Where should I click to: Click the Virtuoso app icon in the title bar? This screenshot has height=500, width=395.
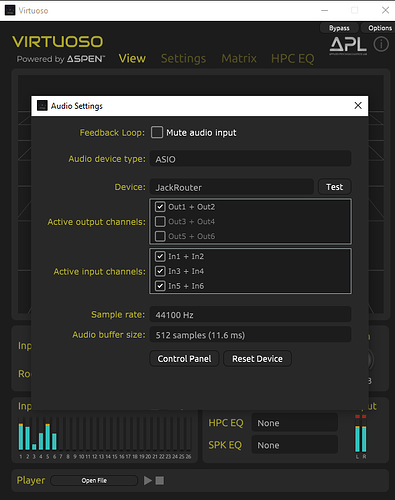tap(10, 10)
